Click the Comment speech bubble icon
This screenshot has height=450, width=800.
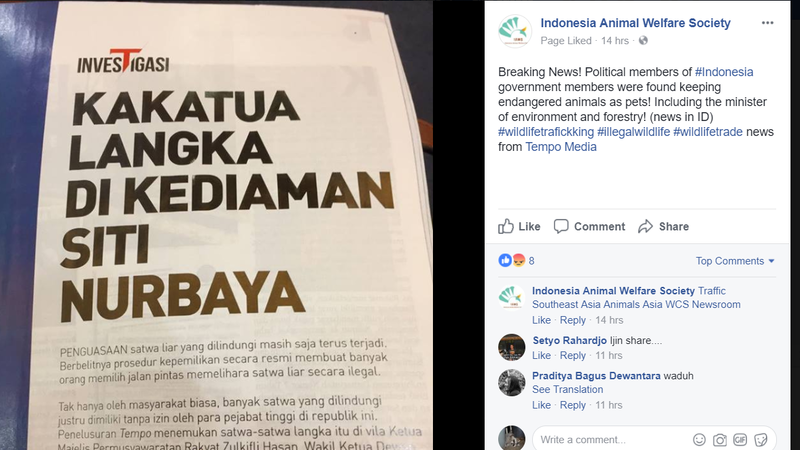(x=561, y=226)
